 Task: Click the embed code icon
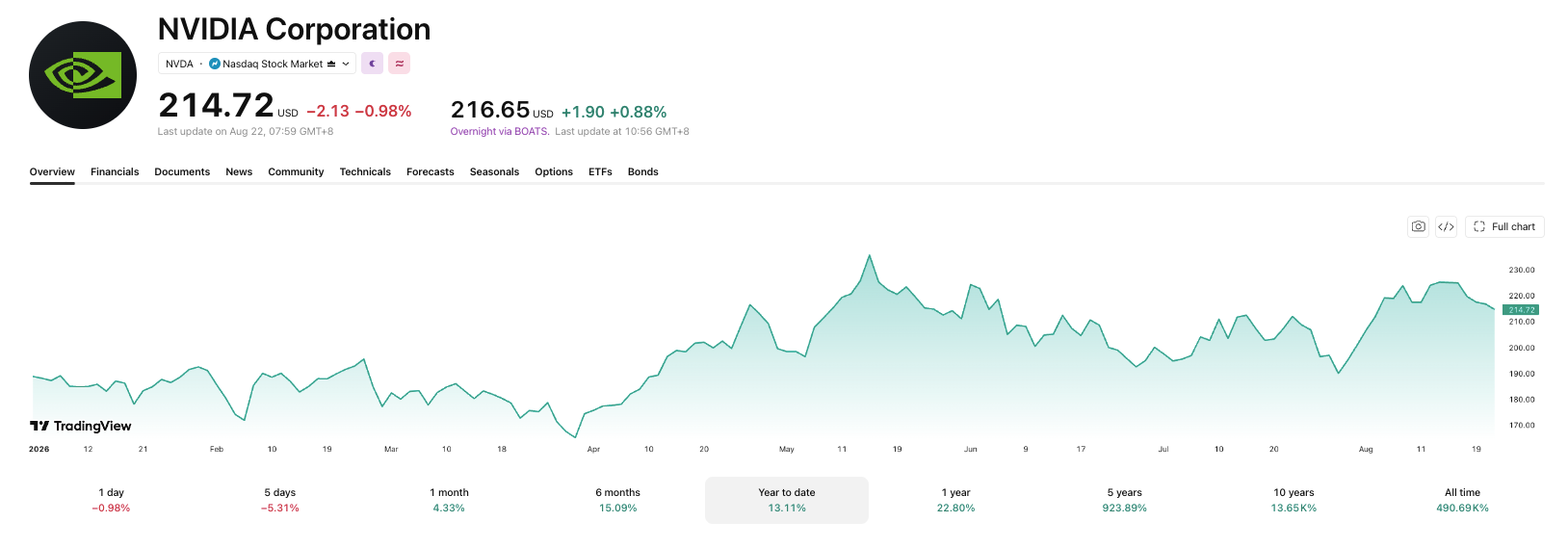pos(1446,226)
